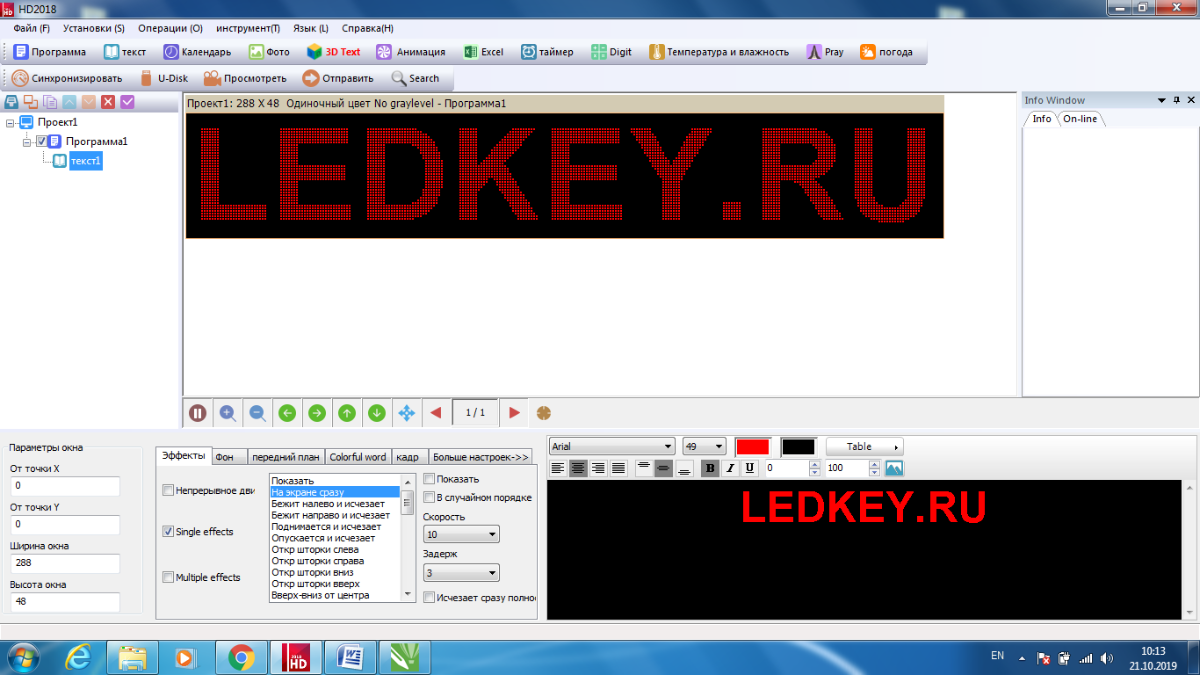Click the purple checkmark icon above the tree

click(127, 102)
